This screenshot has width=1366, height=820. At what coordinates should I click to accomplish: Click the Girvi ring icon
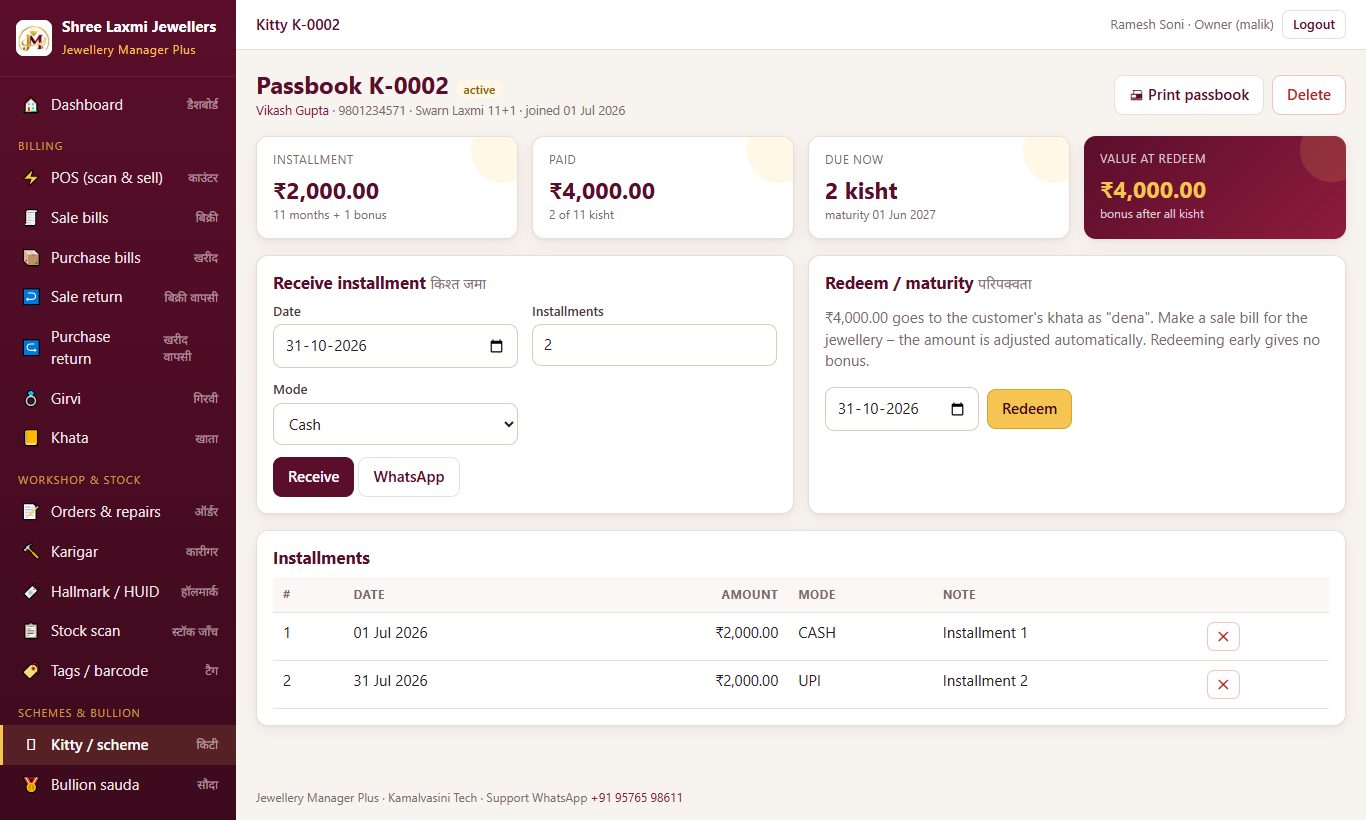(31, 399)
